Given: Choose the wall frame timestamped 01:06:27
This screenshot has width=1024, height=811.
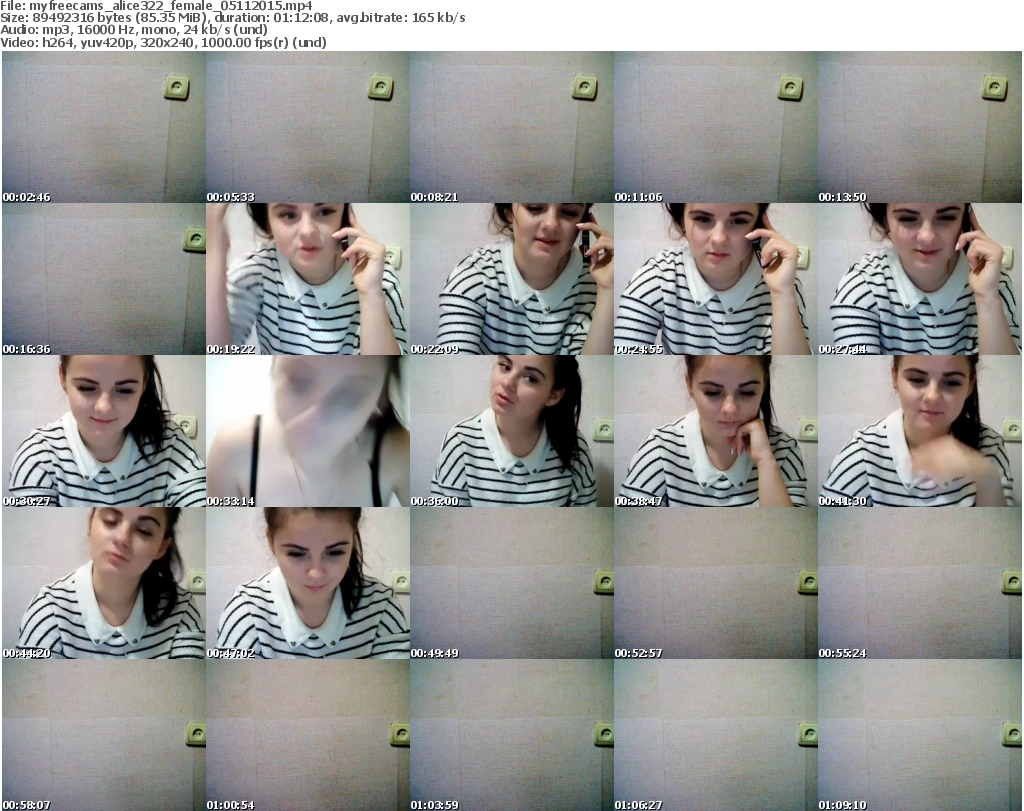Looking at the screenshot, I should point(715,735).
